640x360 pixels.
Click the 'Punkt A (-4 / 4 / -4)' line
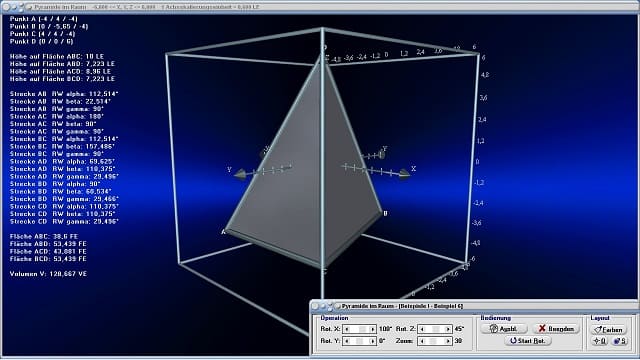point(44,19)
